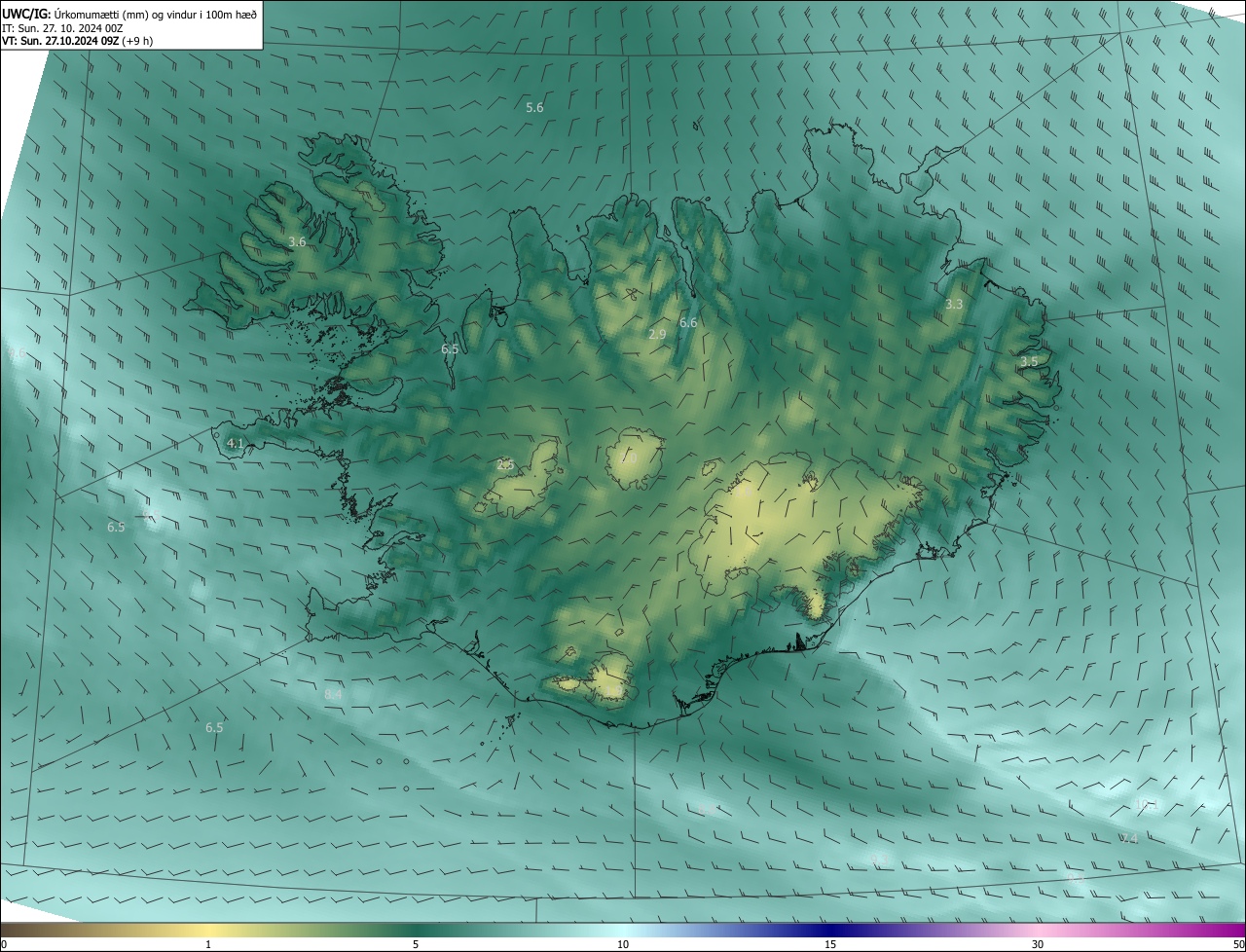
Task: Click the 2.5 value in west Iceland
Action: click(505, 464)
